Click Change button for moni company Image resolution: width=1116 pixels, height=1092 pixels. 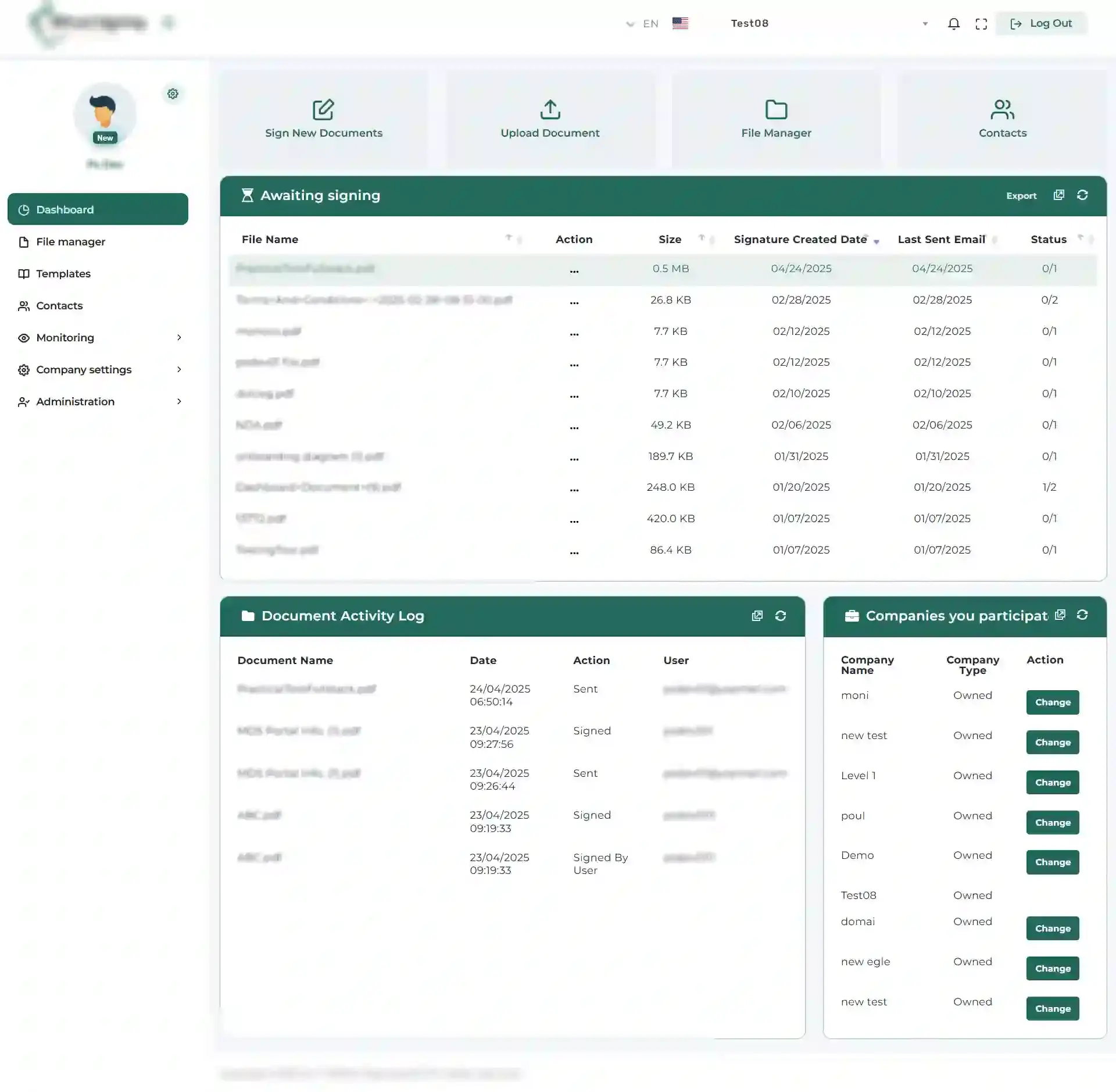(1052, 702)
